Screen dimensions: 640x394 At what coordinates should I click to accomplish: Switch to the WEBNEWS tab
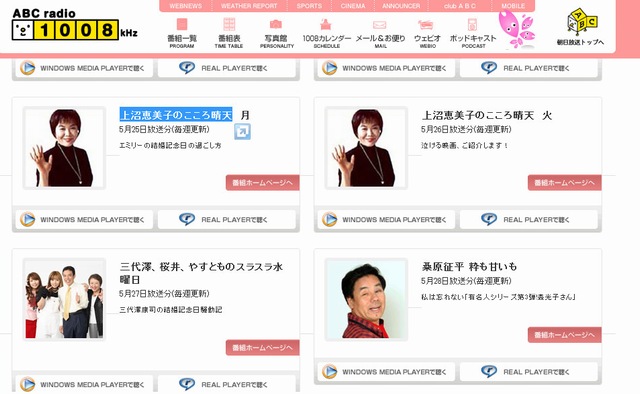(186, 6)
